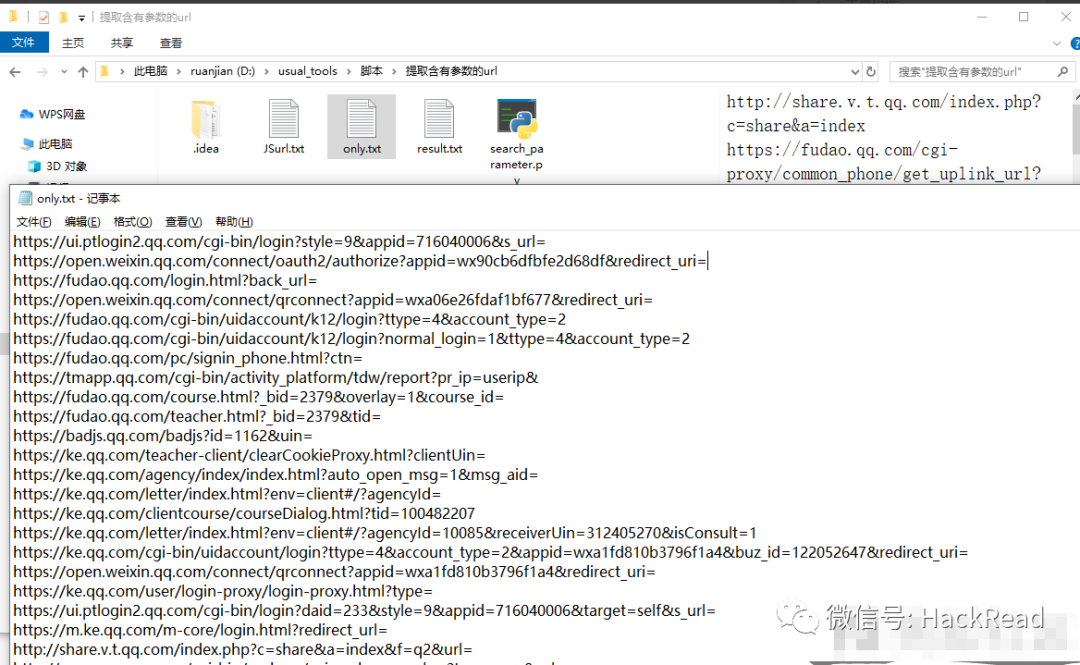Select the JSurl.txt file icon
Image resolution: width=1080 pixels, height=665 pixels.
tap(283, 119)
